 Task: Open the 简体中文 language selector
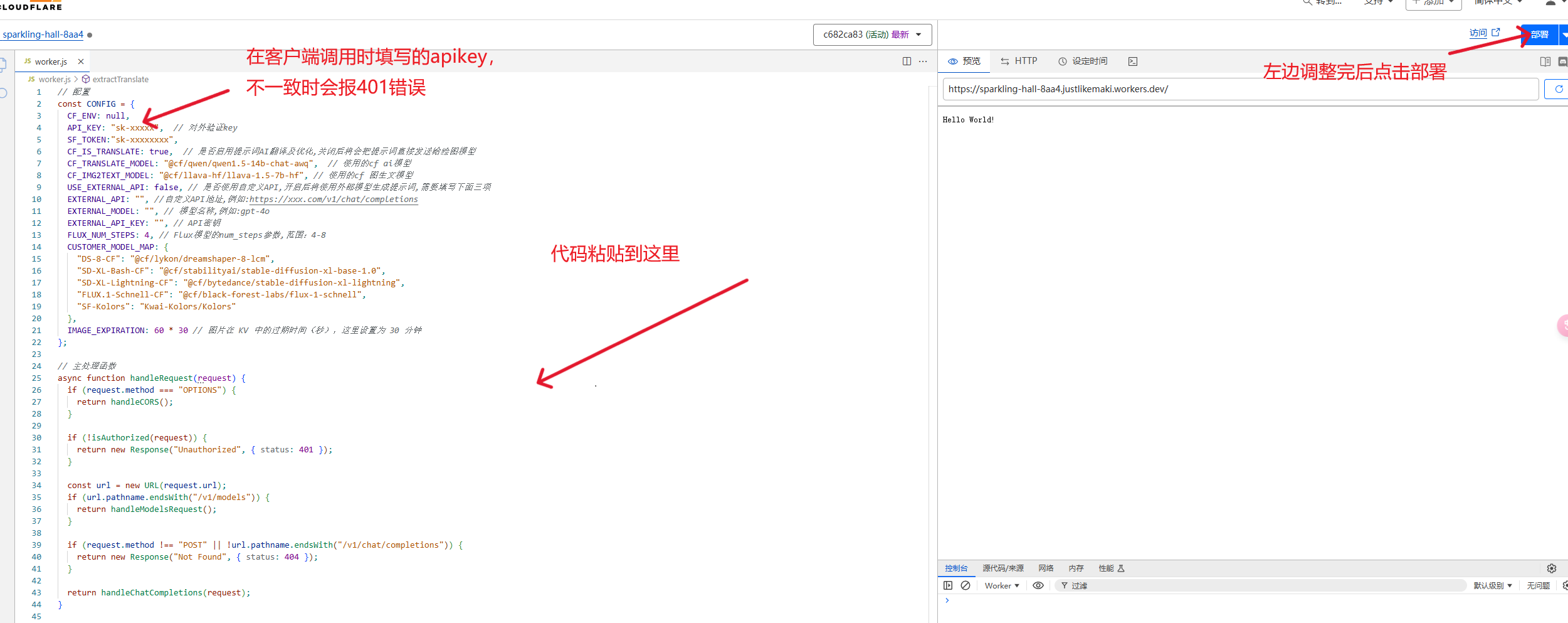[x=1498, y=3]
